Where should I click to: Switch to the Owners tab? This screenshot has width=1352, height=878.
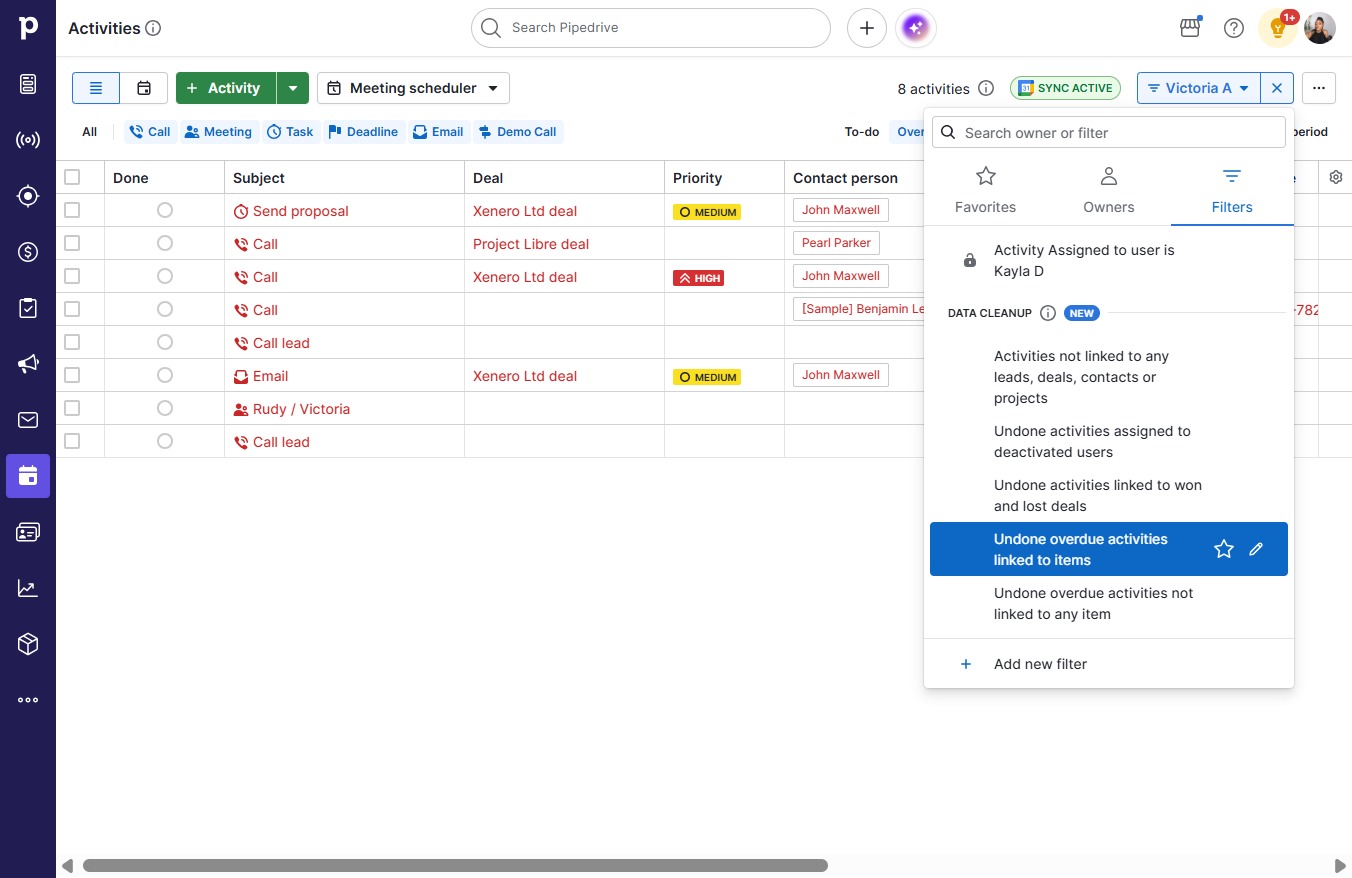coord(1109,190)
